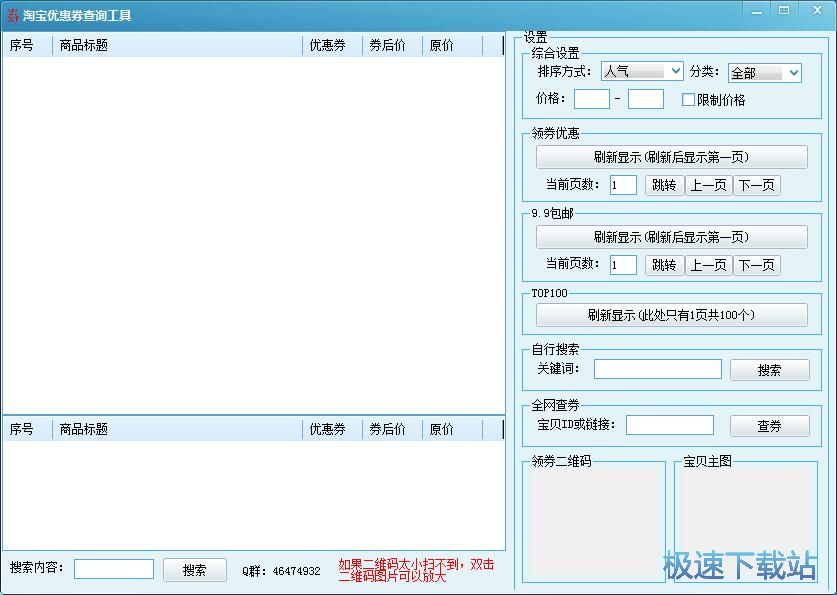The height and width of the screenshot is (595, 837).
Task: Go to 上一页 in 9.9包邮
Action: 708,265
